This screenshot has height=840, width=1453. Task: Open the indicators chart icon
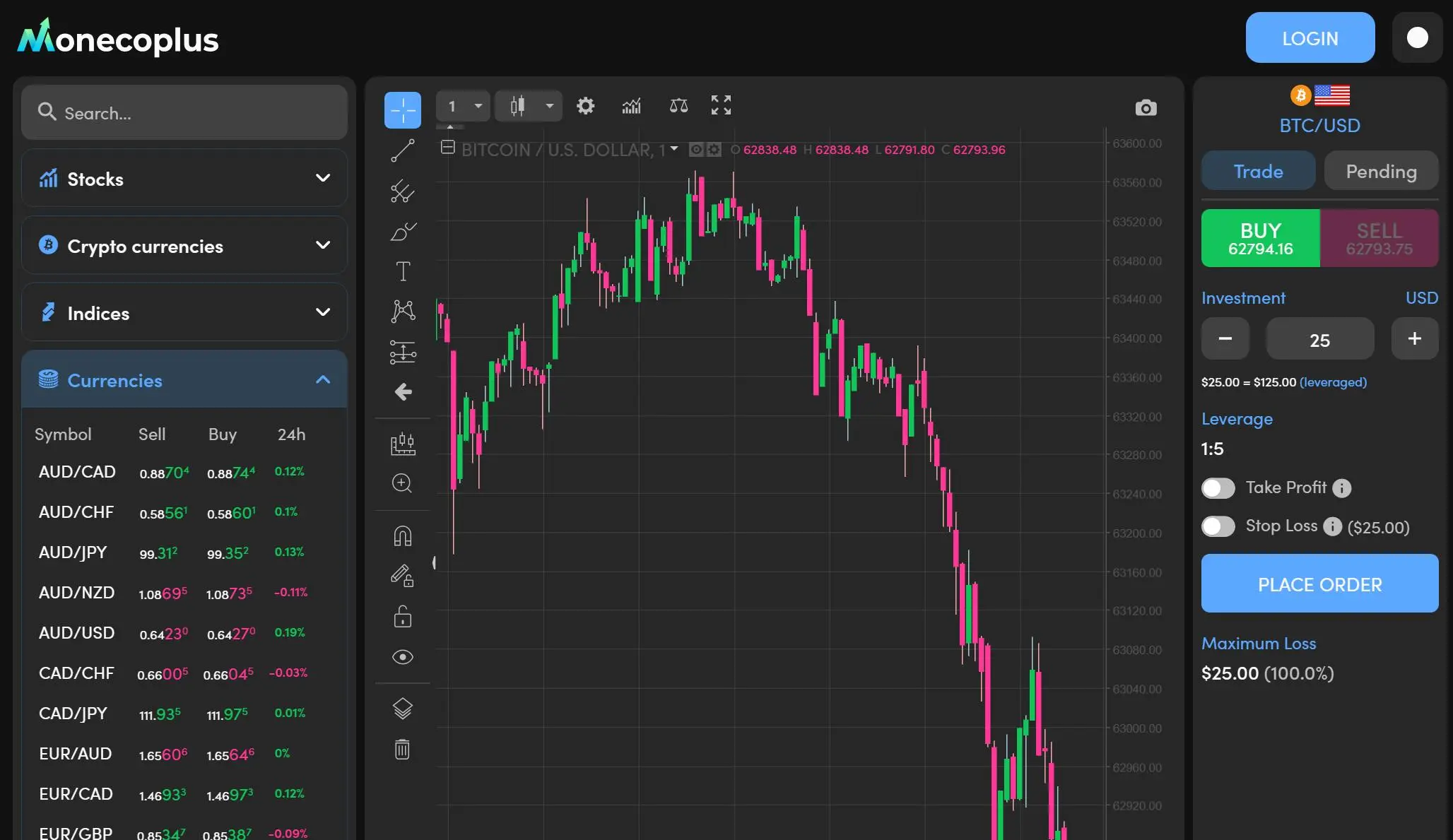631,106
